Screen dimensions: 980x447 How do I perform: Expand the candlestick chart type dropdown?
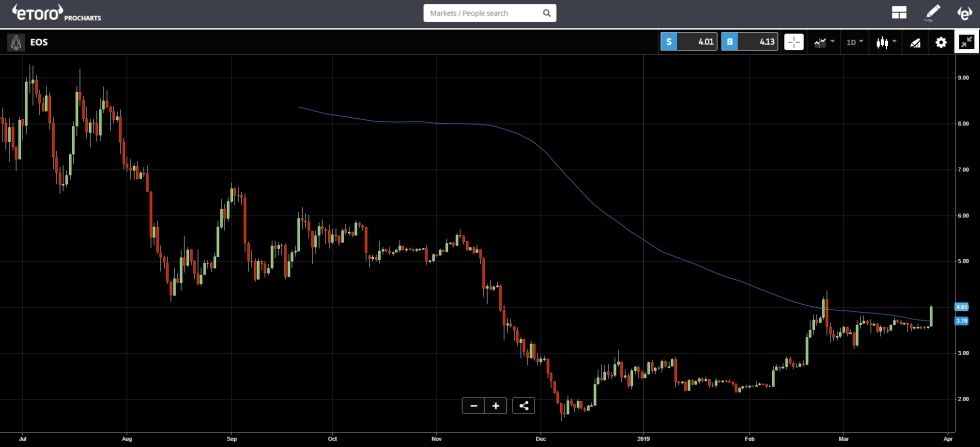[x=884, y=42]
